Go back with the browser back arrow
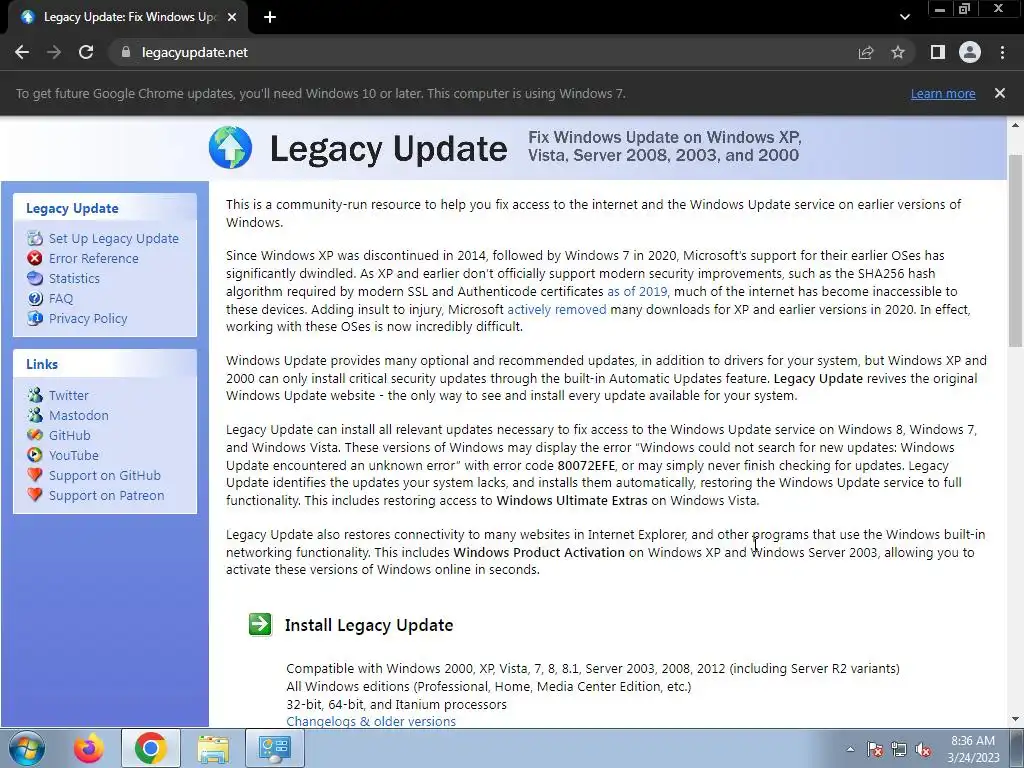 [22, 52]
